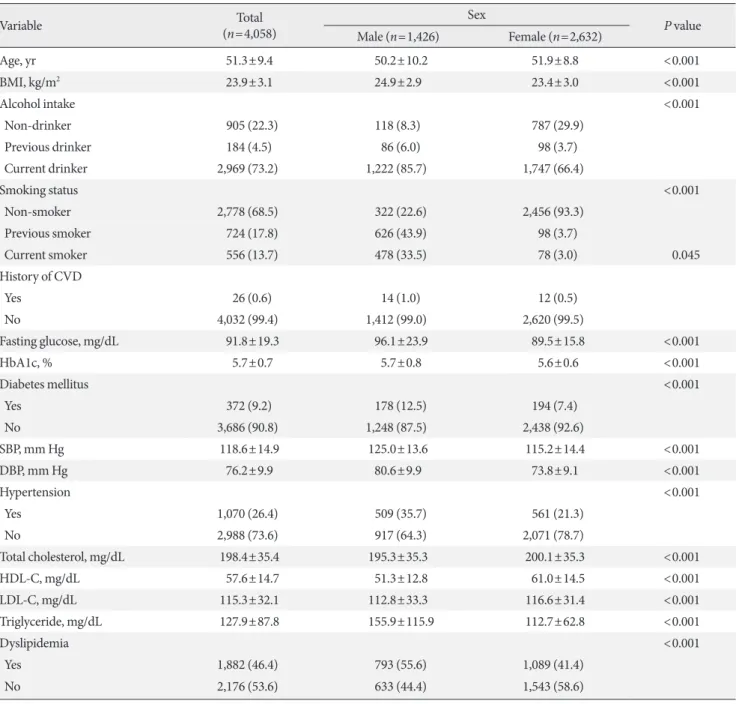Select female DBP value '73.8±9.1'
Image resolution: width=736 pixels, height=704 pixels.
click(x=555, y=471)
